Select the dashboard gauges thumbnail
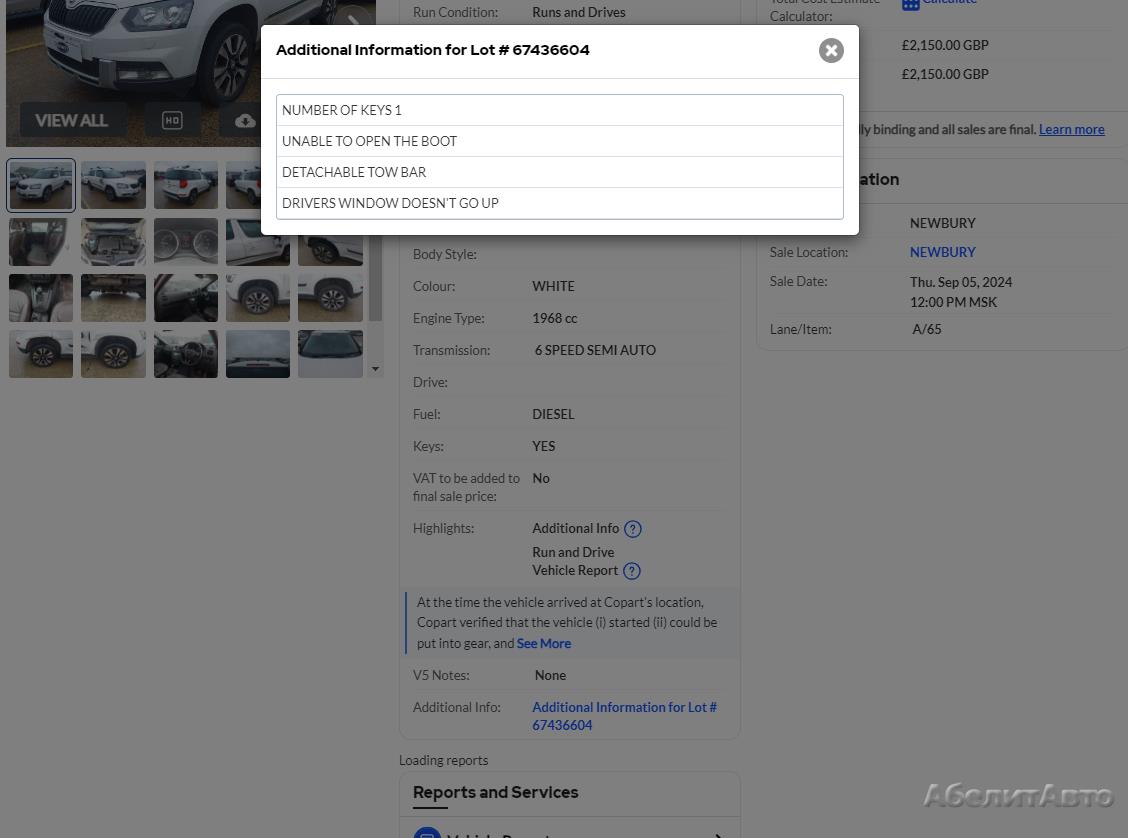 [x=186, y=242]
